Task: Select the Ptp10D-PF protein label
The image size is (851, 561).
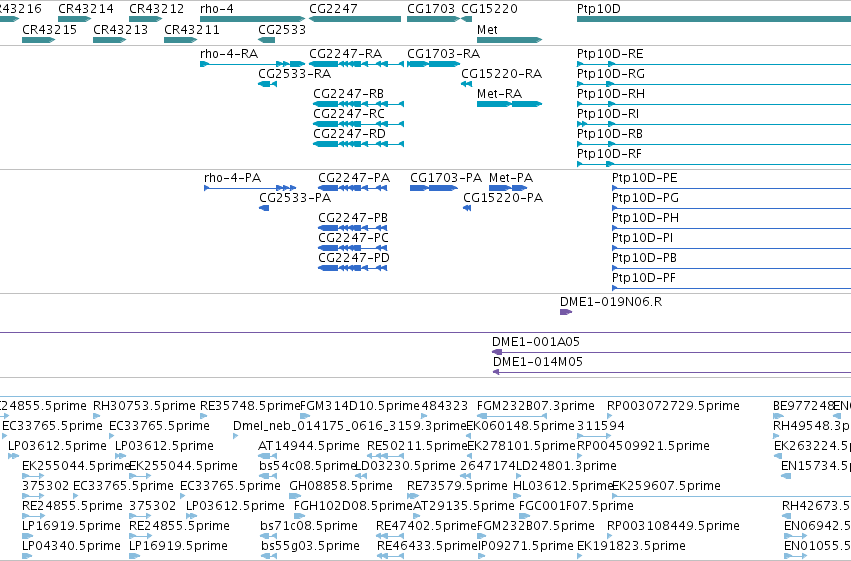Action: (x=644, y=278)
